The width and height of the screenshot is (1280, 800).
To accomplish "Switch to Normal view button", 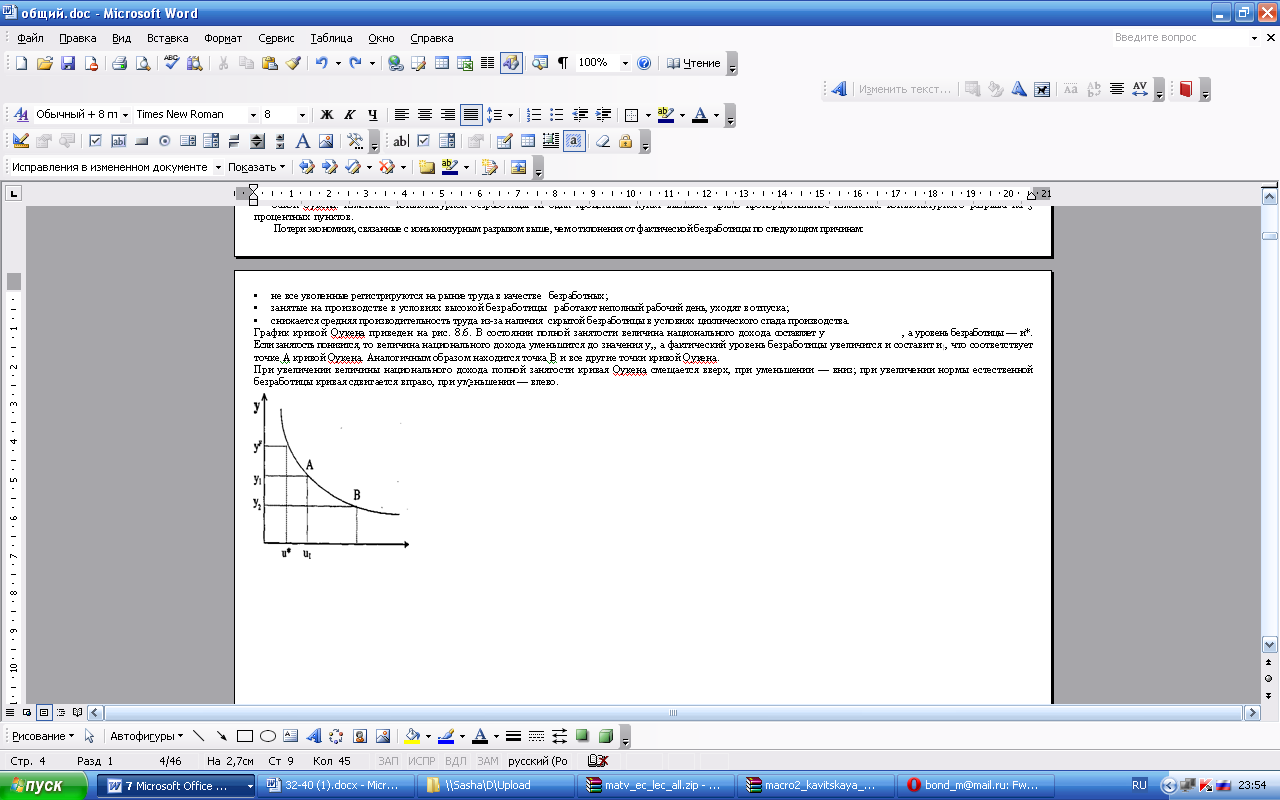I will (x=12, y=713).
